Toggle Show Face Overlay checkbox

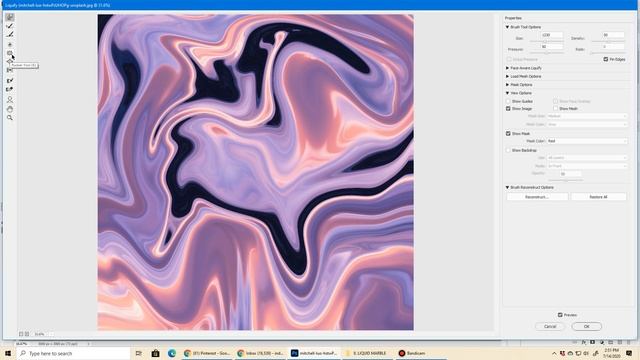[x=556, y=101]
